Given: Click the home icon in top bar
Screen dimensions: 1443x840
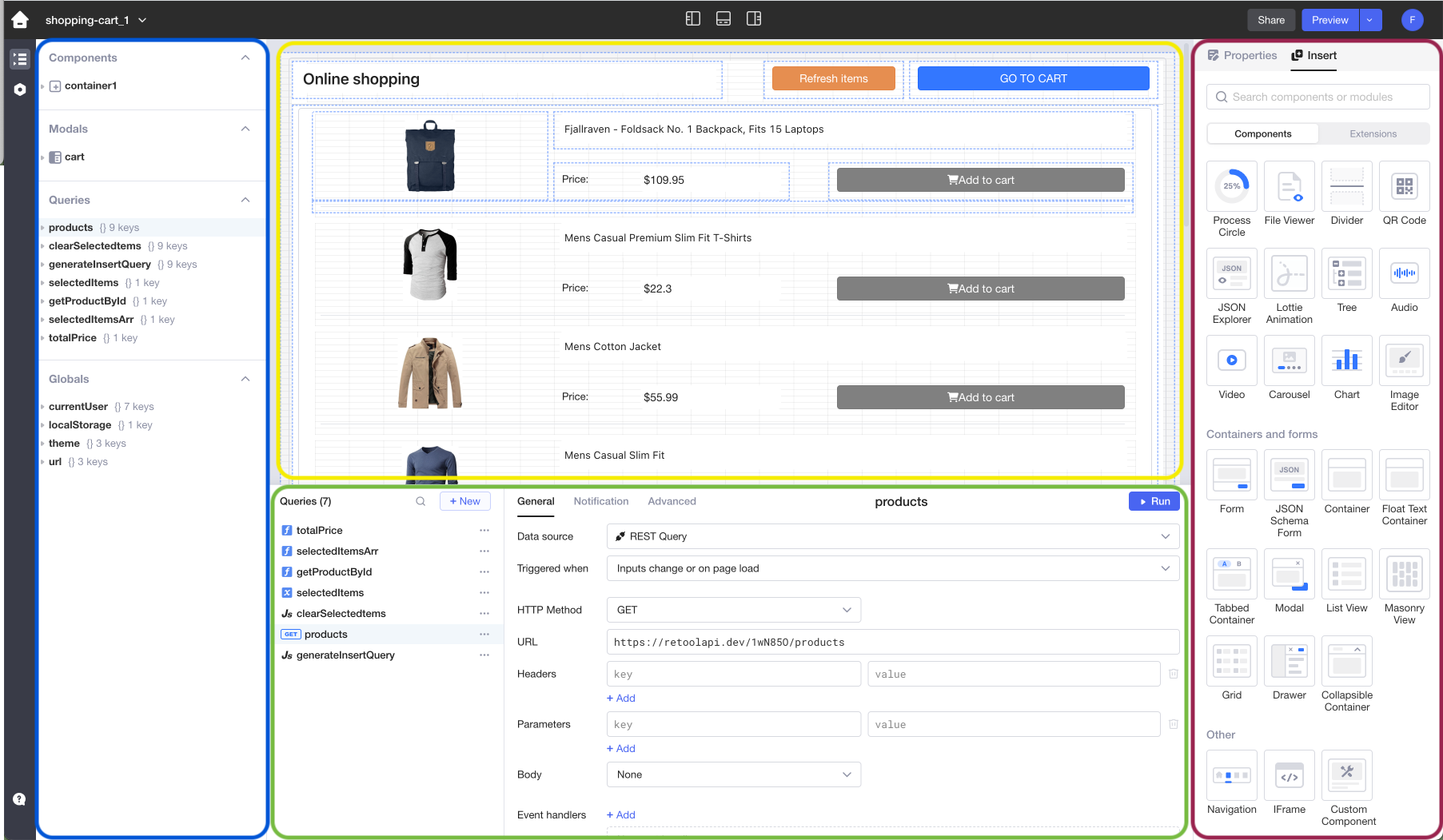Looking at the screenshot, I should 19,20.
